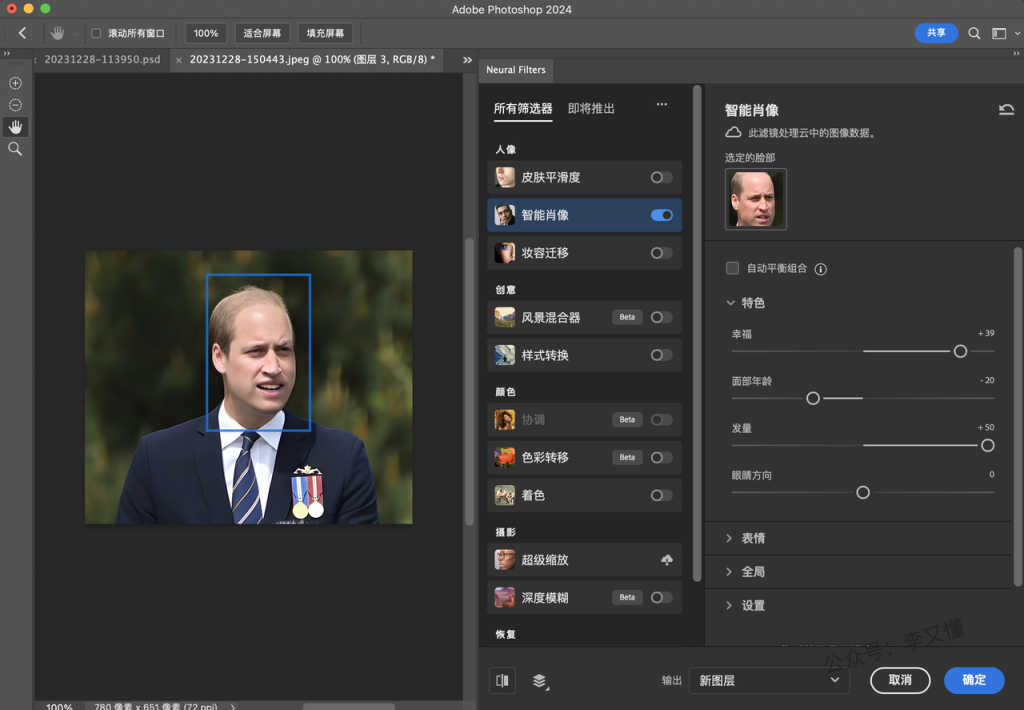Viewport: 1024px width, 710px height.
Task: Switch to the 即将推出 tab
Action: pyautogui.click(x=591, y=108)
